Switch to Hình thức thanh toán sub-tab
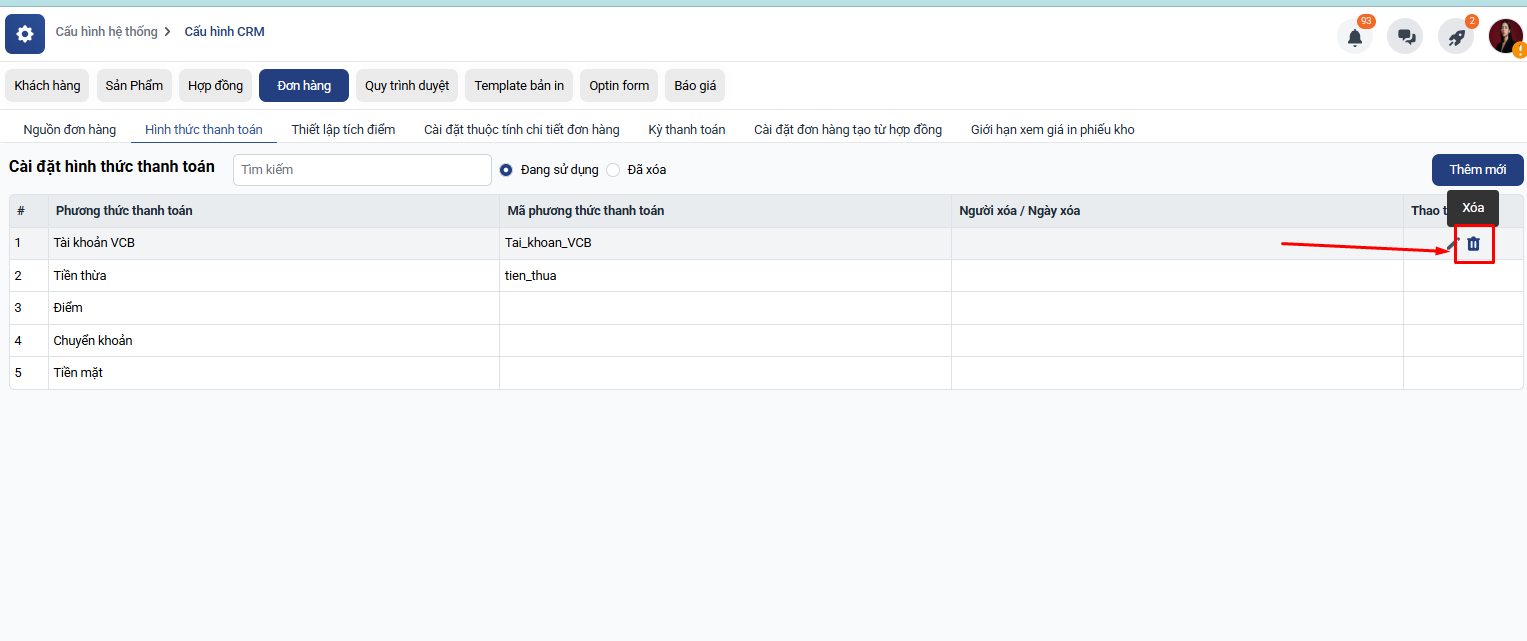The width and height of the screenshot is (1527, 641). [204, 130]
